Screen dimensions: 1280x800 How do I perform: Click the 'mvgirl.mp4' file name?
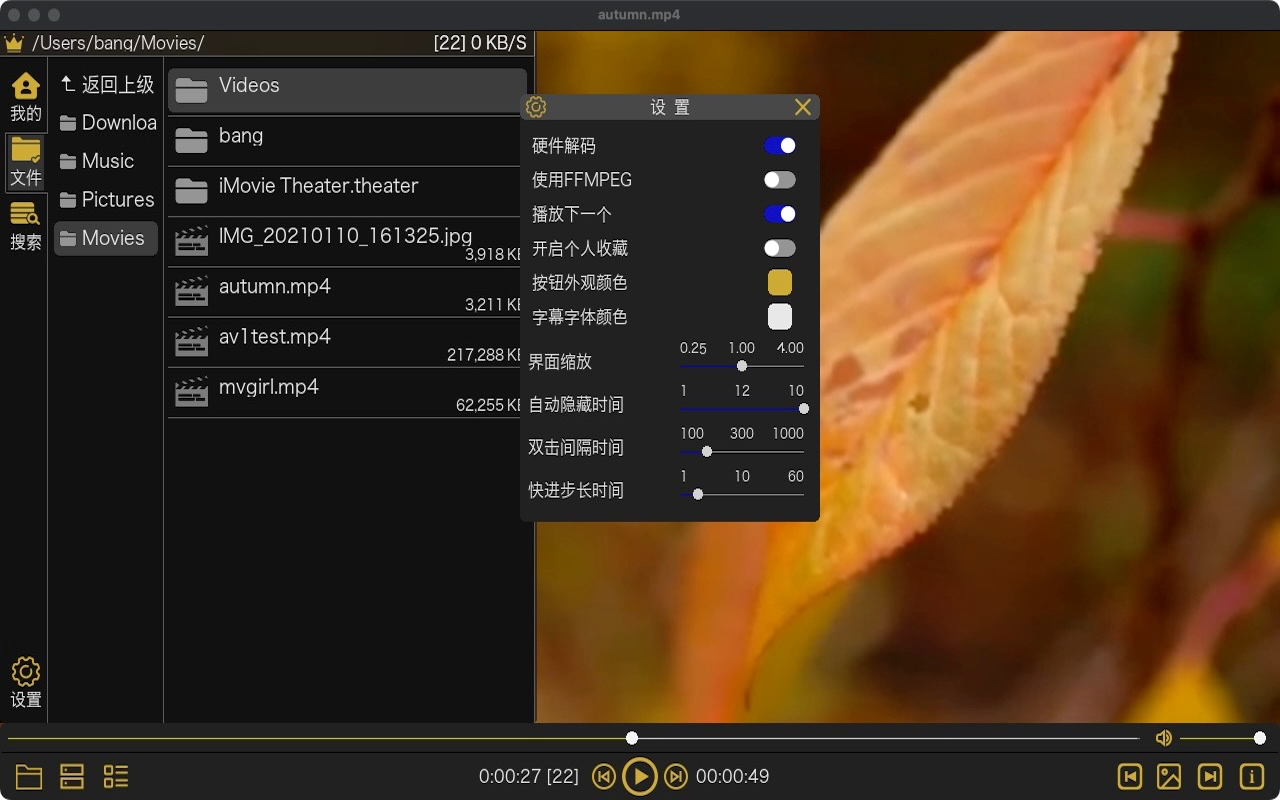click(269, 387)
